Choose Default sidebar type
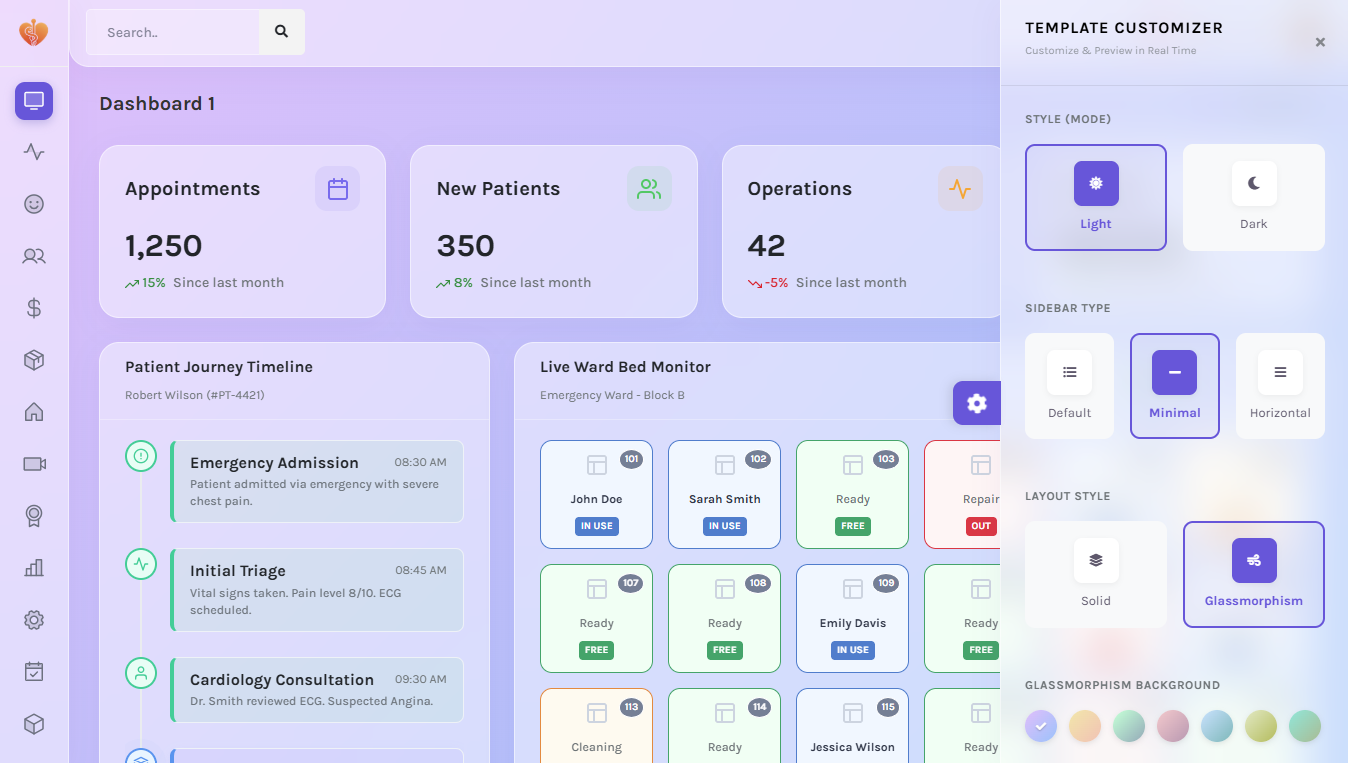 [1070, 386]
